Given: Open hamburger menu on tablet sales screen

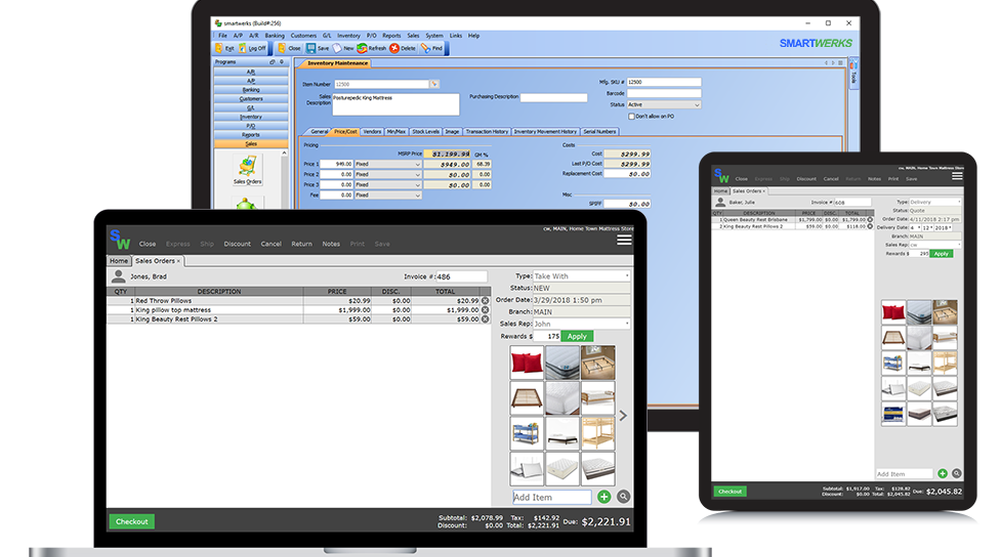Looking at the screenshot, I should [957, 176].
